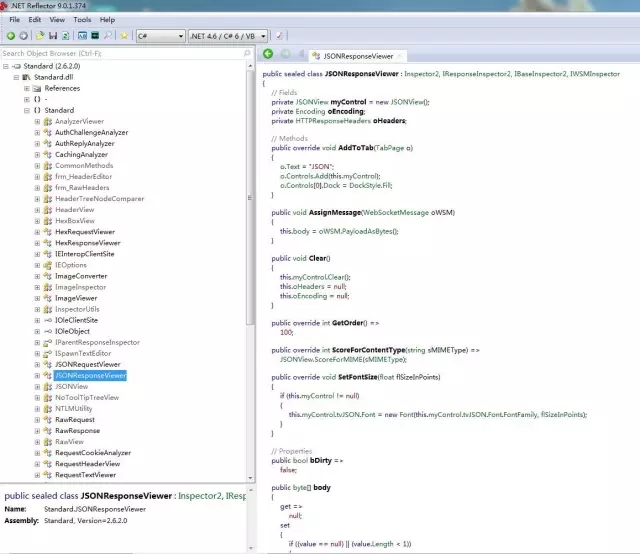
Task: Click the class icon beside JSONRequestViewer
Action: click(48, 364)
